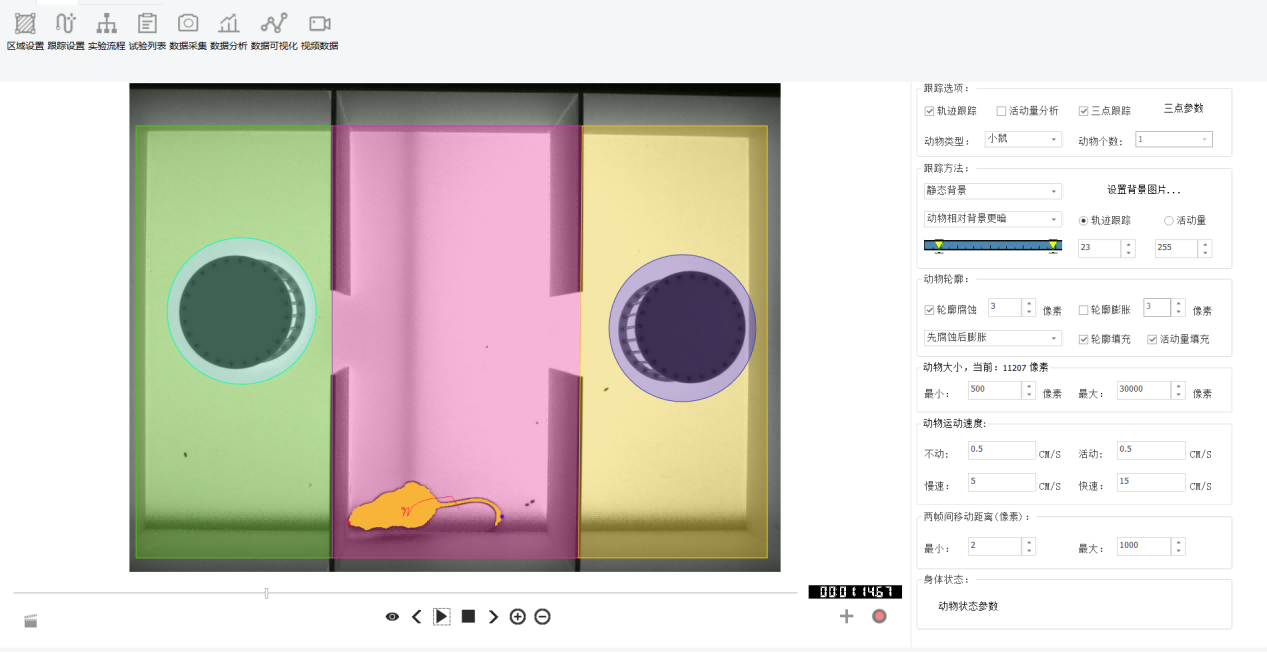Click the red record button
The image size is (1267, 653).
(x=879, y=616)
